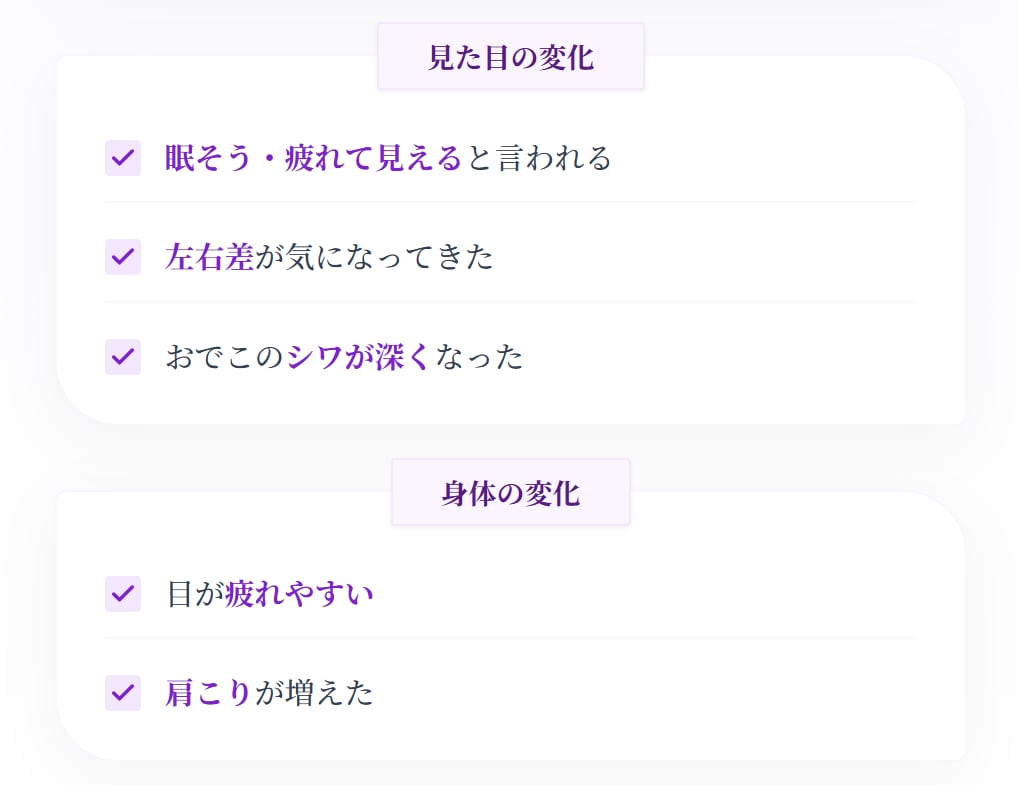Viewport: 1019px width, 785px height.
Task: Click the purple 眠そう・疲れて見える text
Action: (x=313, y=158)
